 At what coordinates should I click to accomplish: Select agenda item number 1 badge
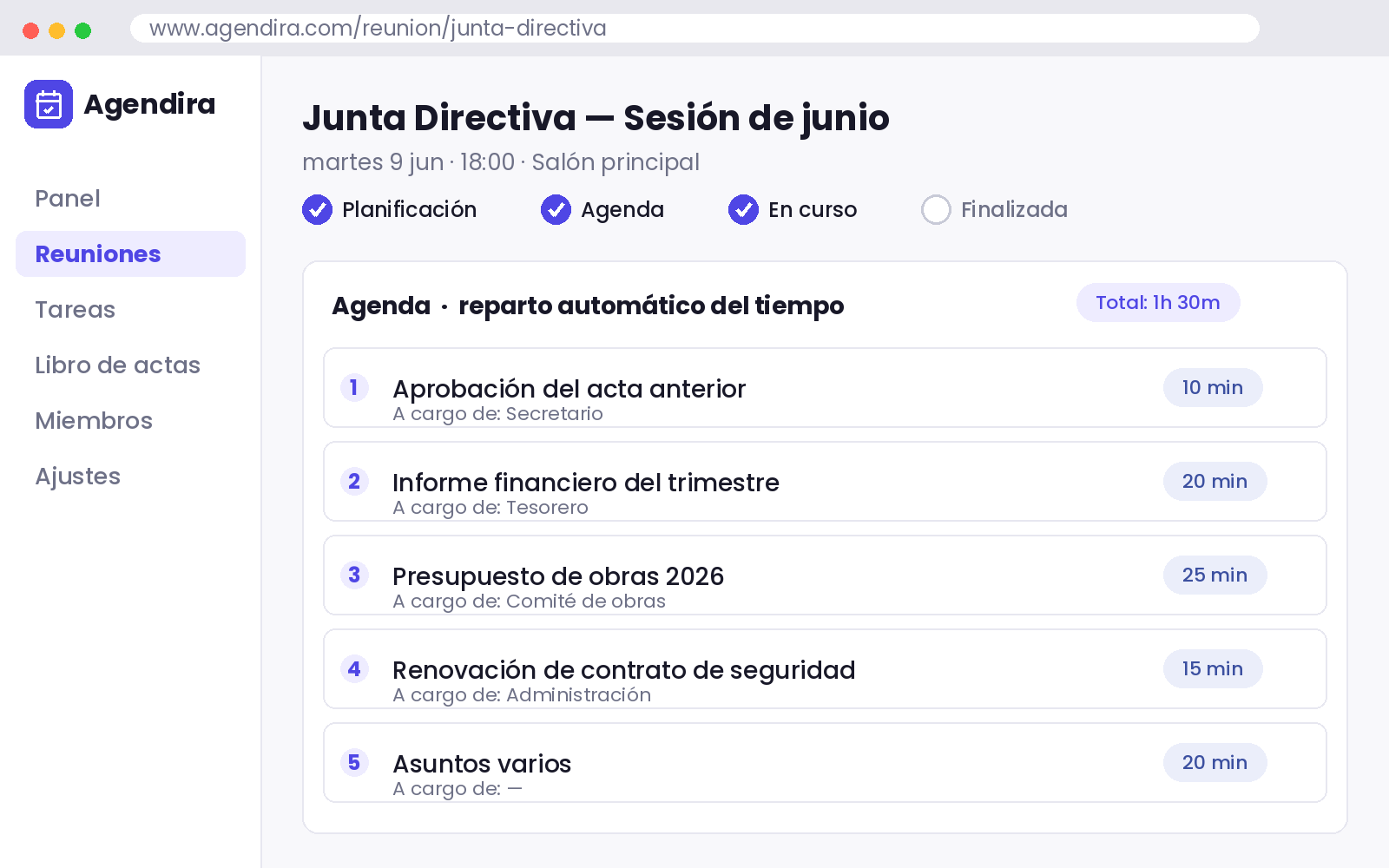354,387
